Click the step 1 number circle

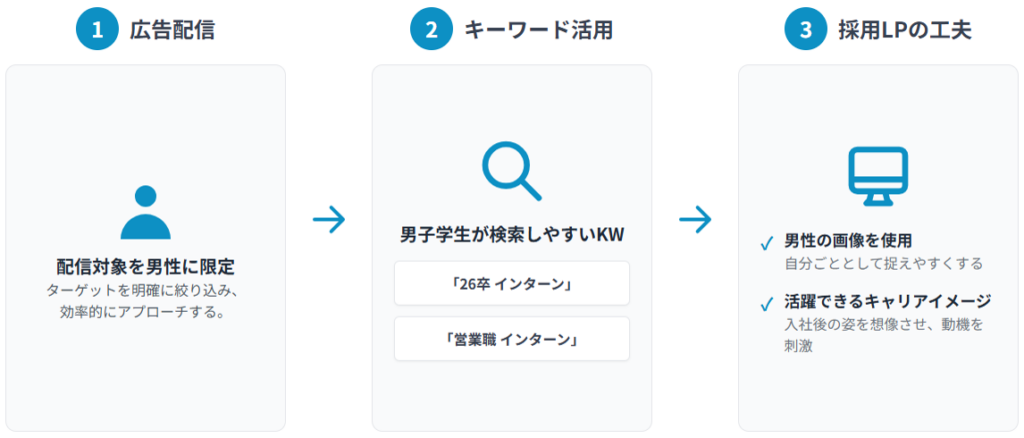pos(97,30)
